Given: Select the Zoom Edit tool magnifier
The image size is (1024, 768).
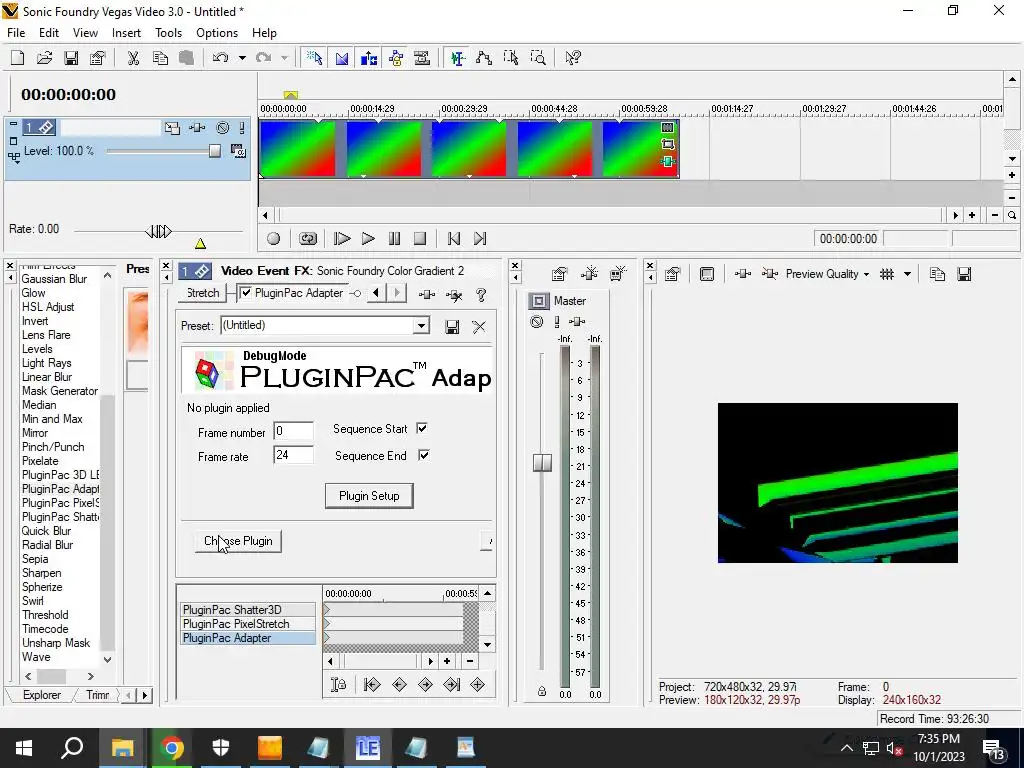Looking at the screenshot, I should pyautogui.click(x=538, y=58).
